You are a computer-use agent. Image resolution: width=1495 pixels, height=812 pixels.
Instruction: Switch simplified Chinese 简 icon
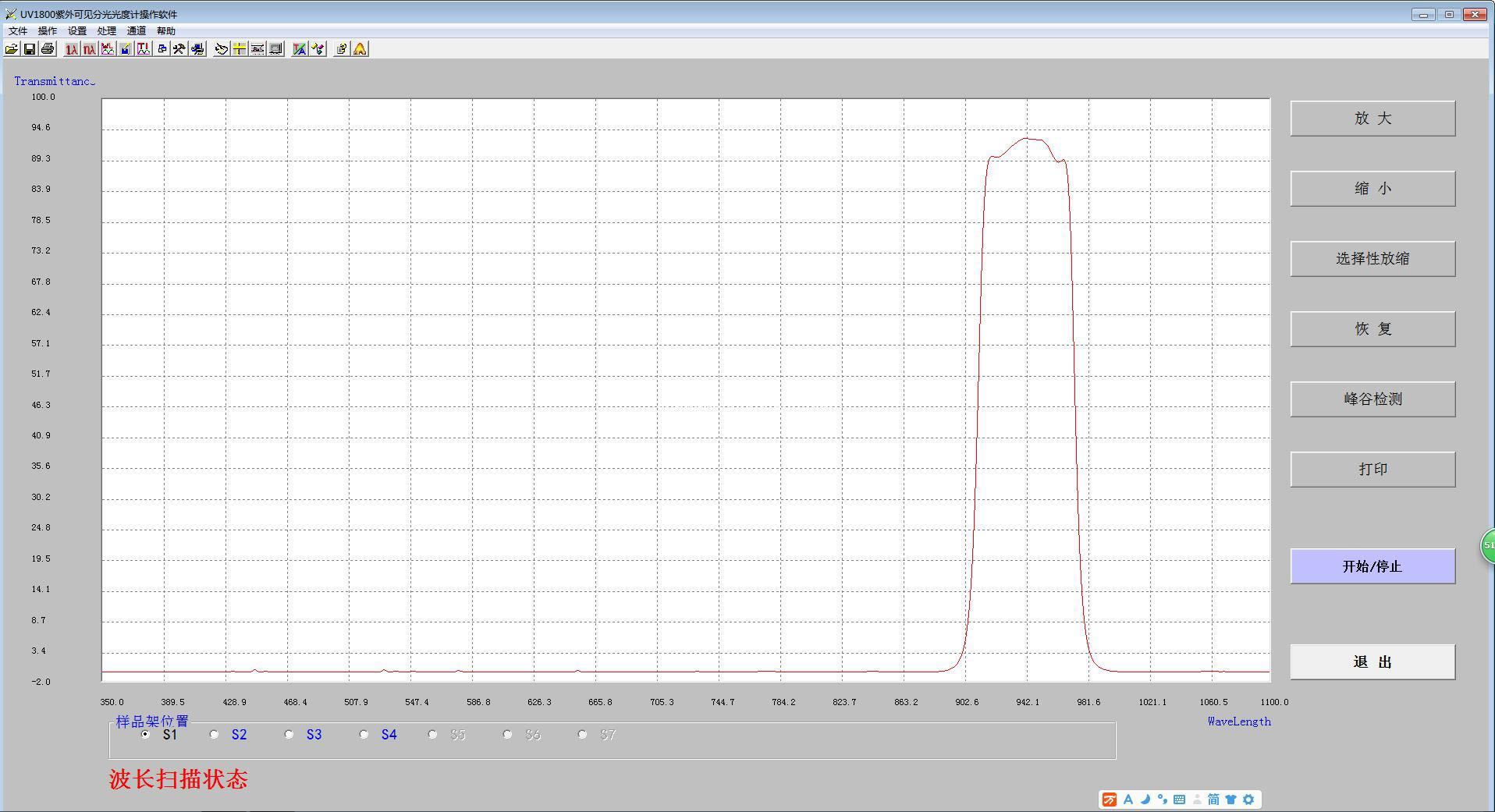[1213, 800]
